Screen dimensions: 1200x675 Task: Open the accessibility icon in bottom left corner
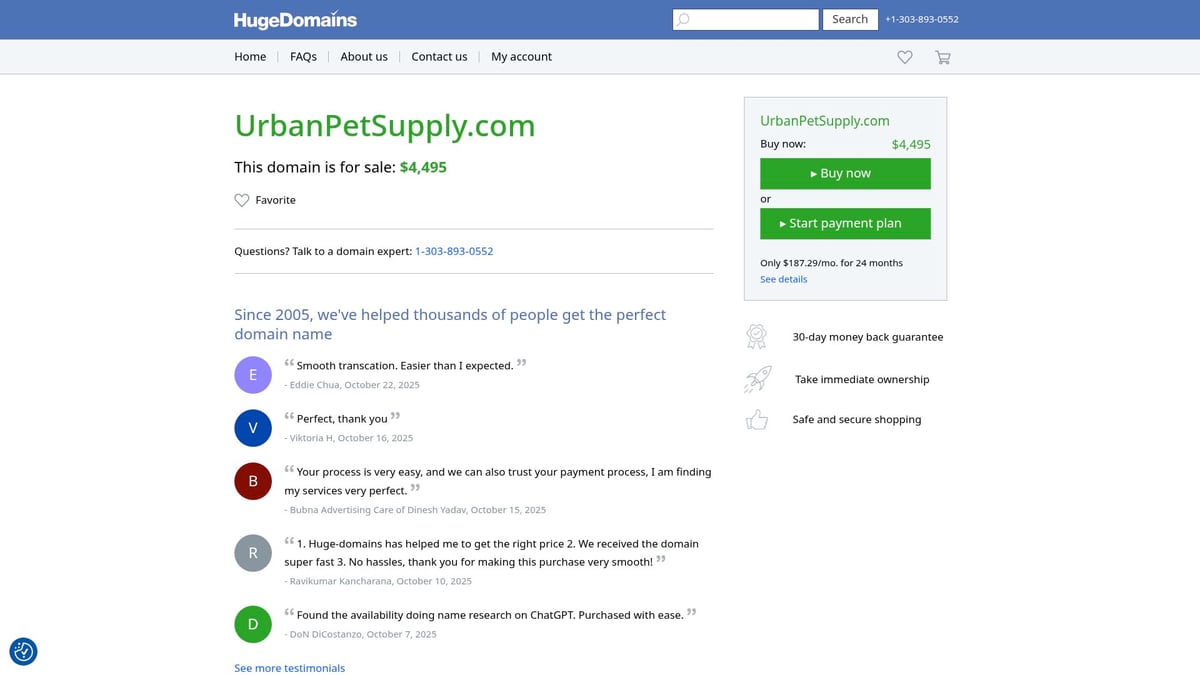tap(23, 651)
